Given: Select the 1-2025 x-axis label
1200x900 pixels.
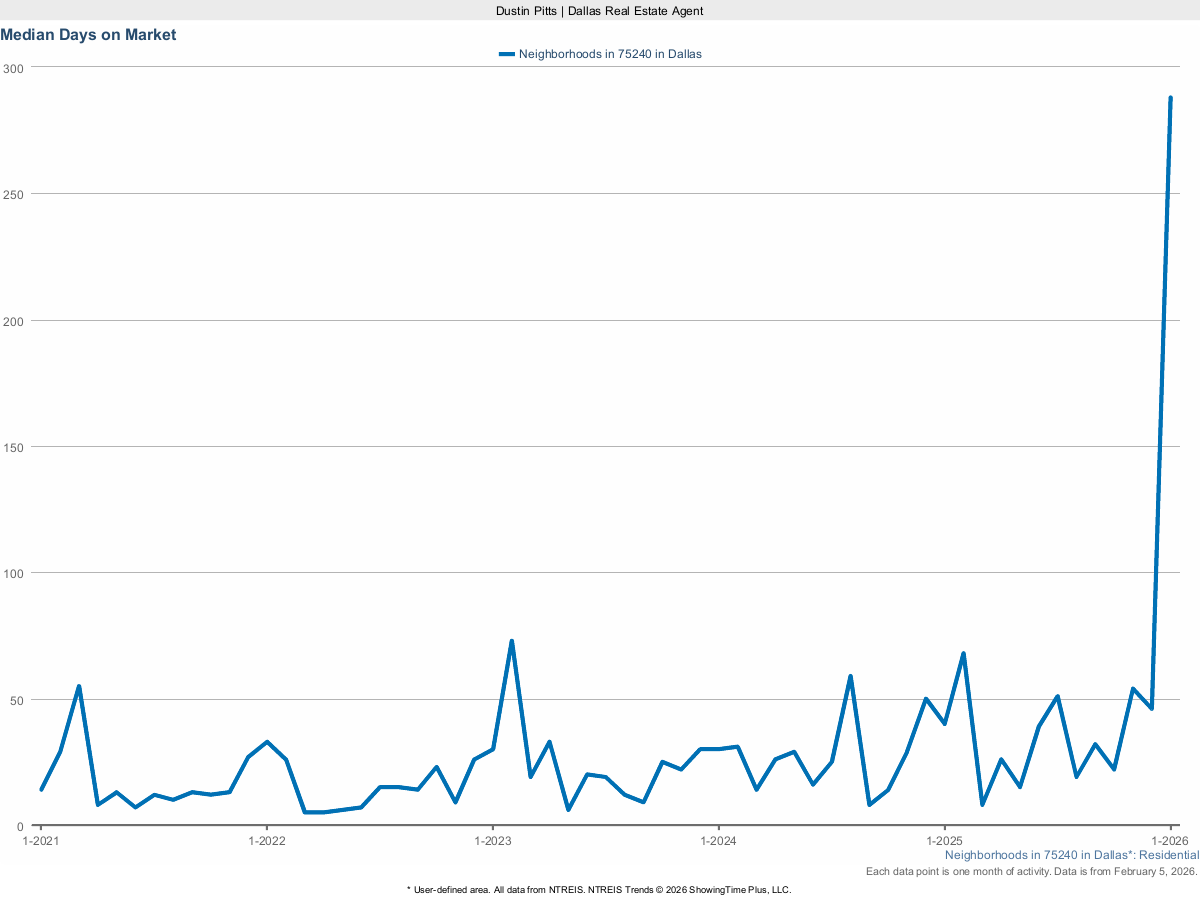Looking at the screenshot, I should [944, 841].
